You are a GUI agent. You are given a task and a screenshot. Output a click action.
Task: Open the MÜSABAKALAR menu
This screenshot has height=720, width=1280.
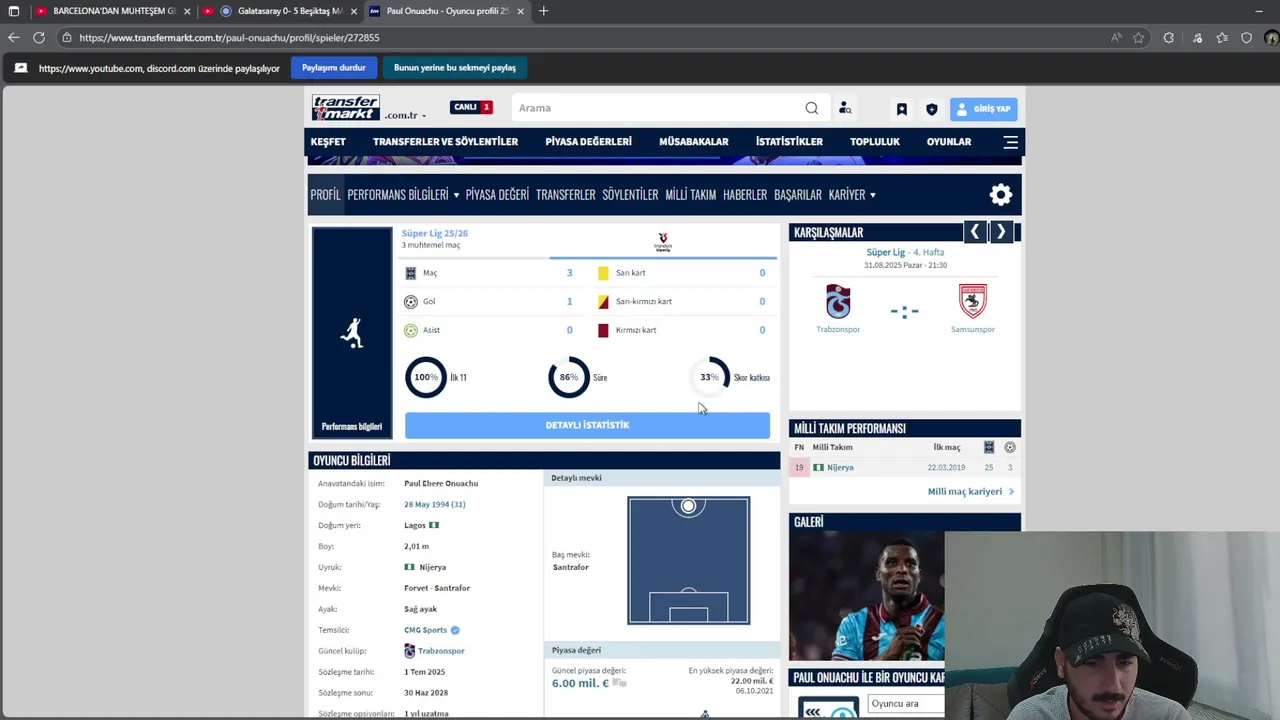tap(693, 142)
